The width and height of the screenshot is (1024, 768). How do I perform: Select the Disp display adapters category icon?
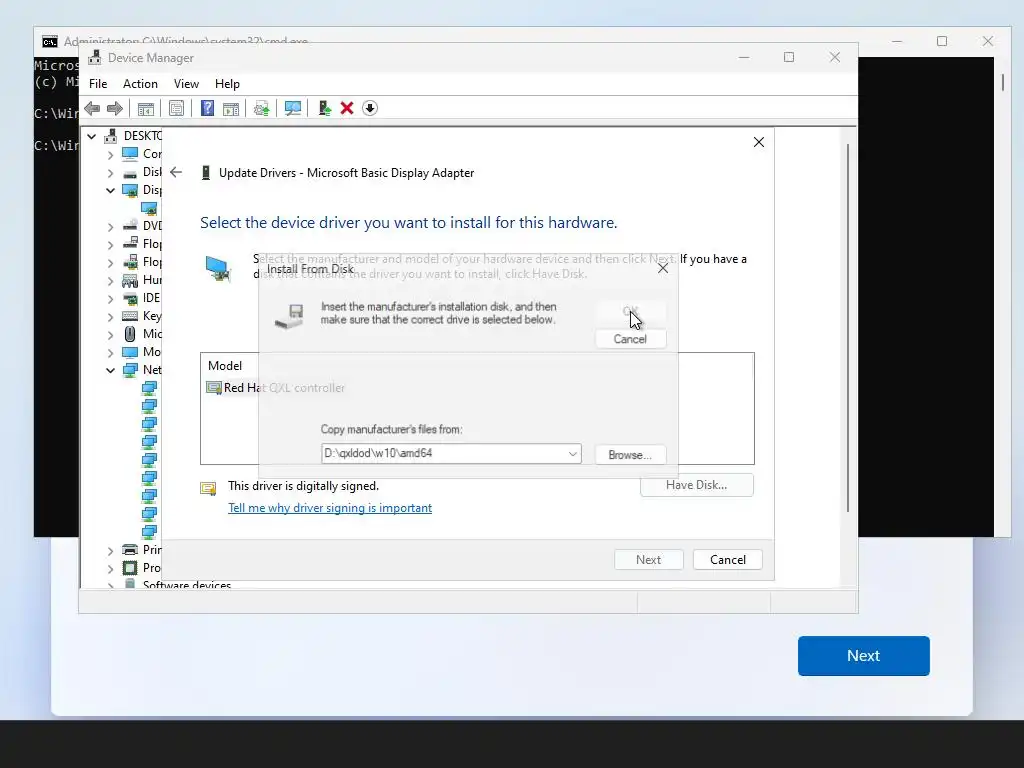click(131, 190)
